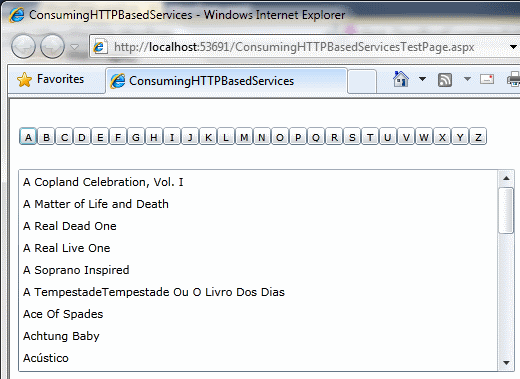Select letter X filter button

coord(442,137)
